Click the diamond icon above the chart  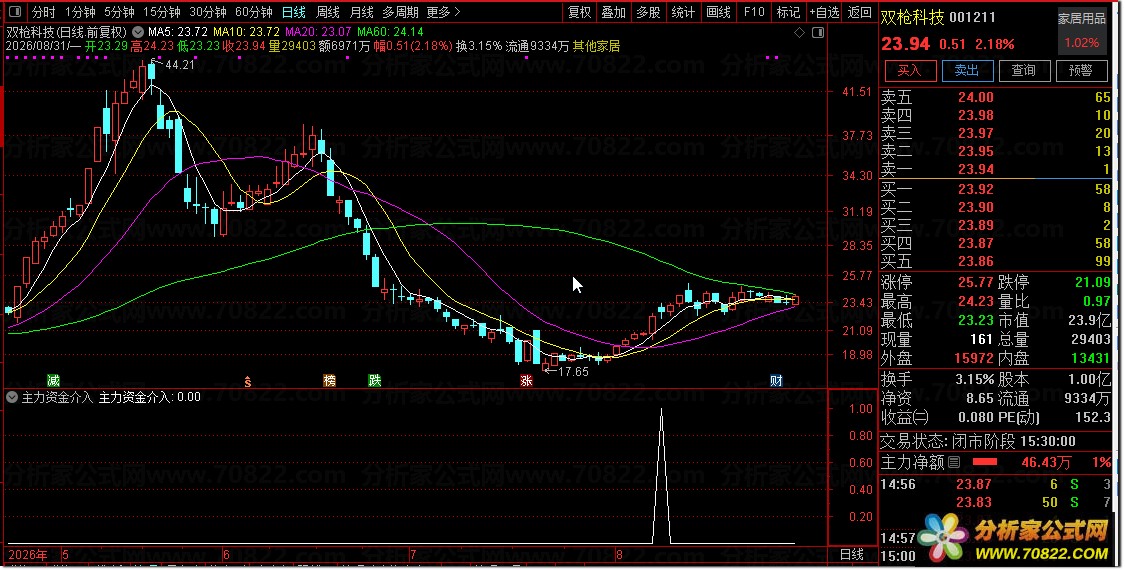(x=799, y=32)
